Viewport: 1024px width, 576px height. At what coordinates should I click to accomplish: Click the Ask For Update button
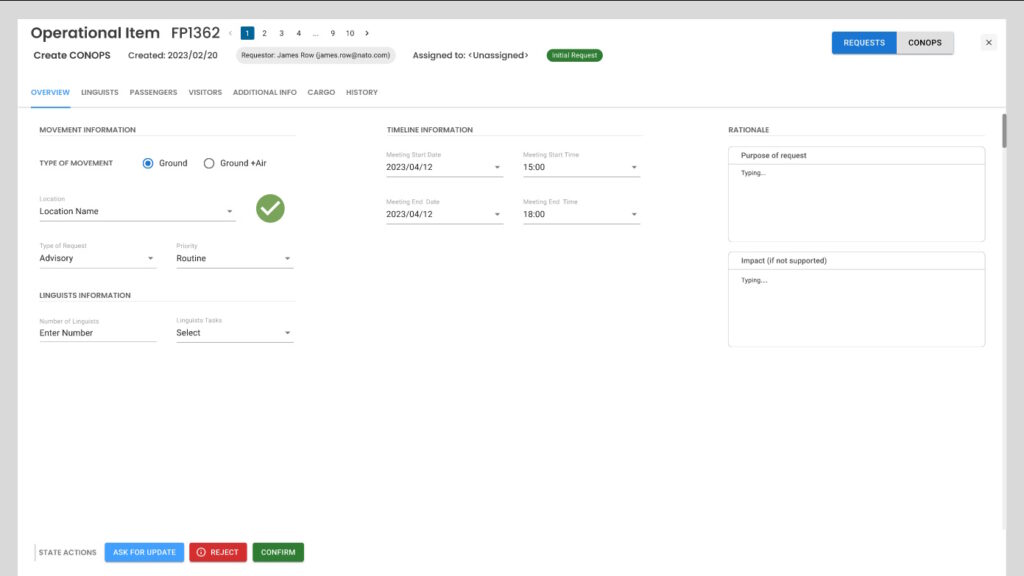[144, 552]
